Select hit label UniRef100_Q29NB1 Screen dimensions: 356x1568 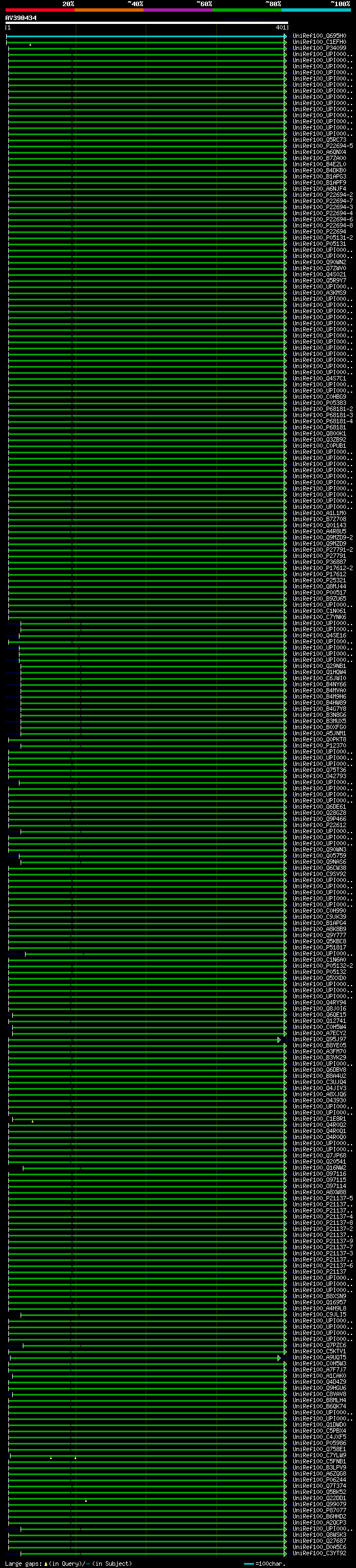click(x=319, y=666)
